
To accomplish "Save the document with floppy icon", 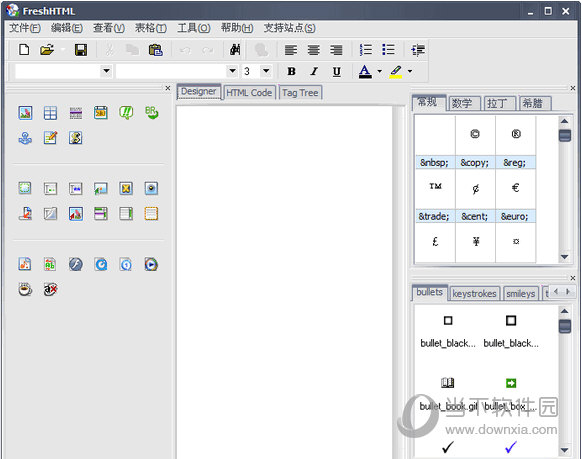I will click(81, 50).
